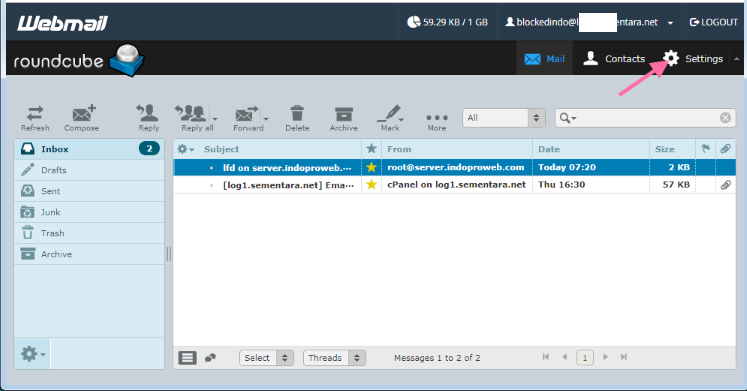Switch to the Mail tab
Image resolution: width=747 pixels, height=391 pixels.
click(545, 59)
